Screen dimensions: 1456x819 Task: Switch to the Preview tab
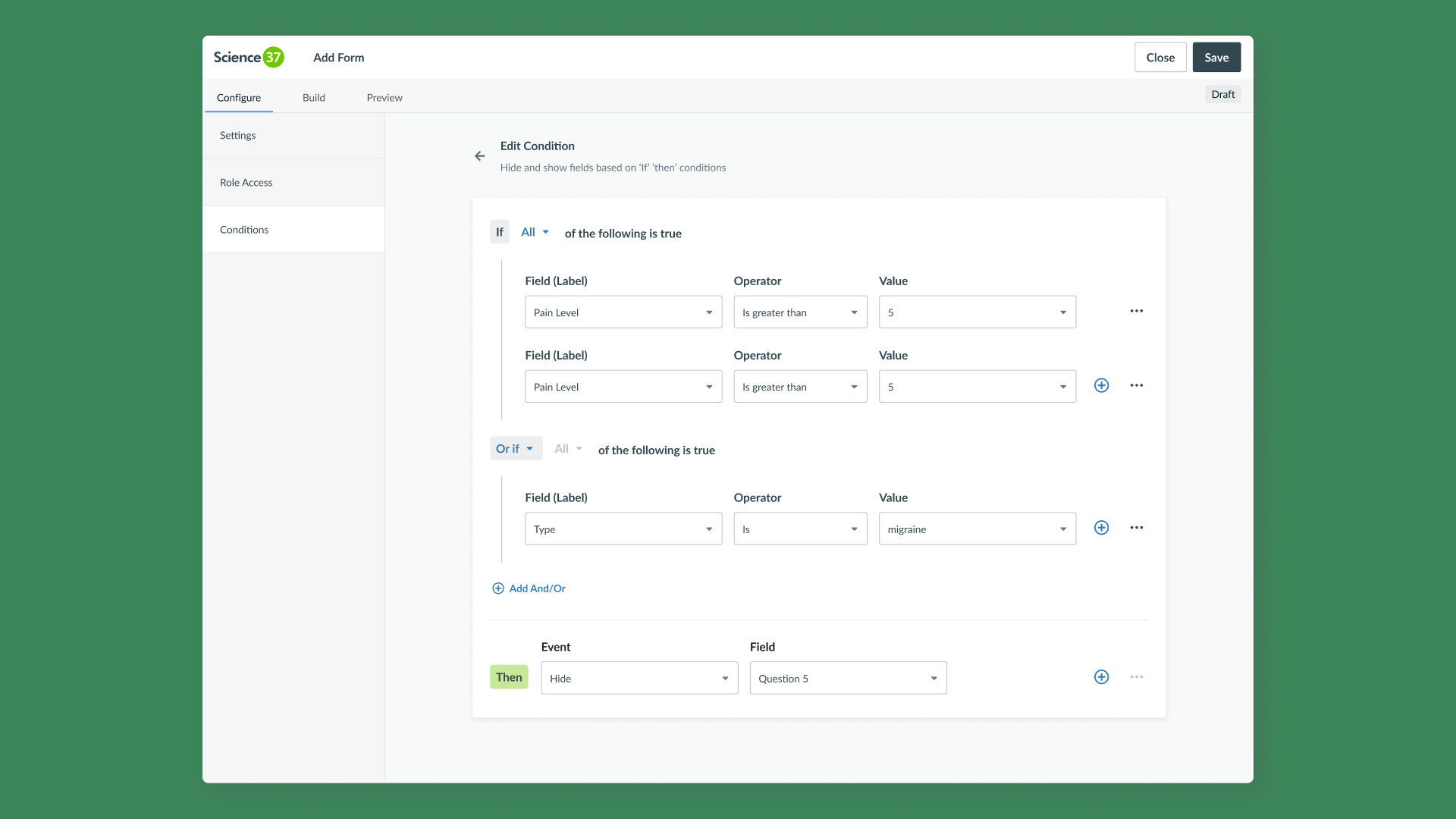(x=384, y=98)
